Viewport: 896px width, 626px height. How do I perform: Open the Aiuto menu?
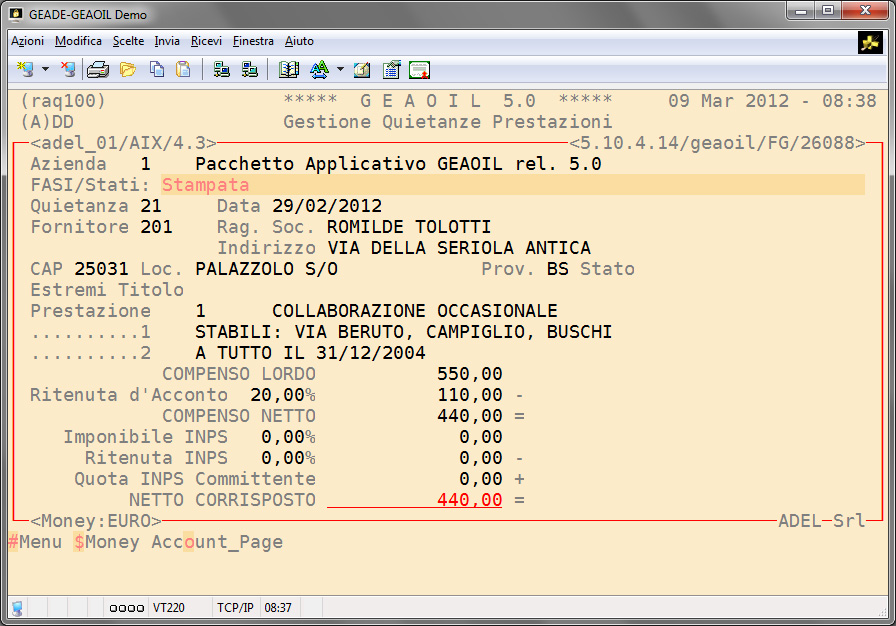point(299,41)
